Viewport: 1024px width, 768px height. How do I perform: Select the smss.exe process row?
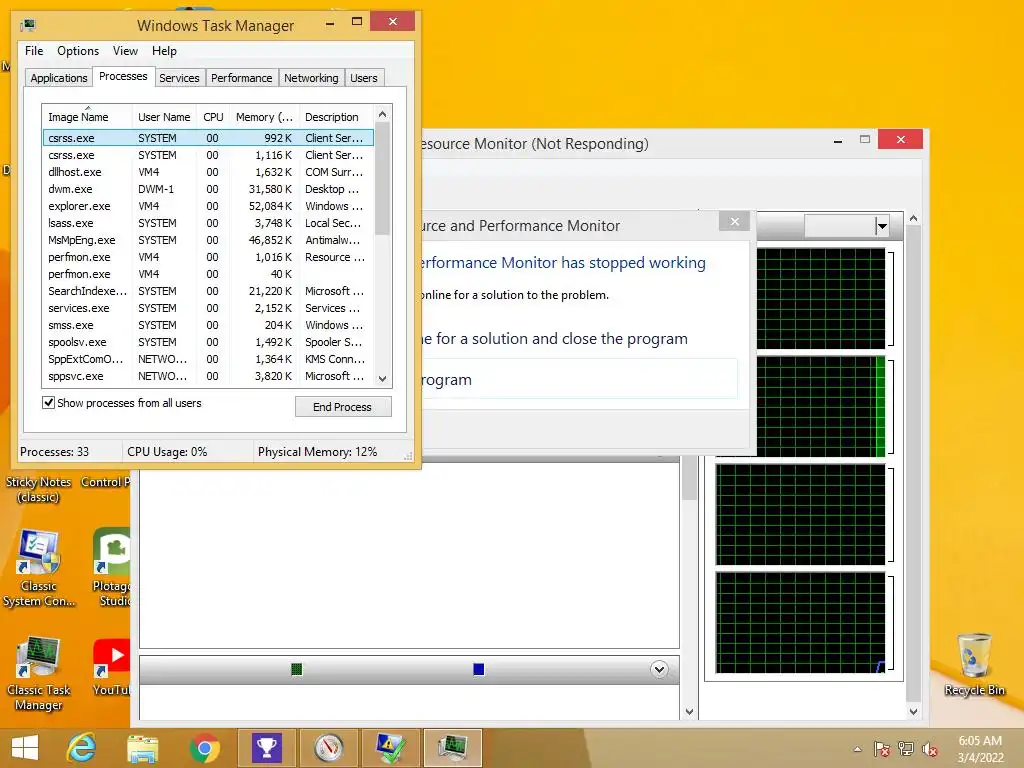tap(208, 325)
